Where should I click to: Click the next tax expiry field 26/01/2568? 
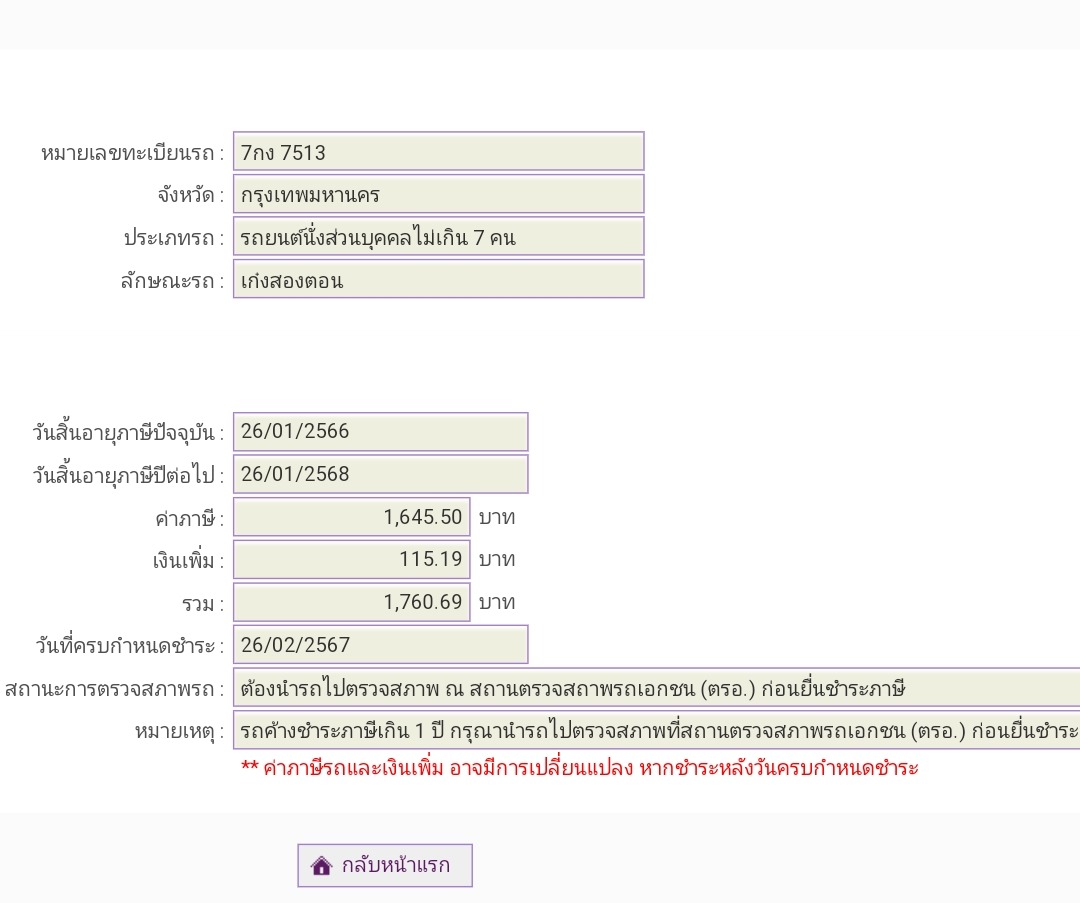click(381, 475)
